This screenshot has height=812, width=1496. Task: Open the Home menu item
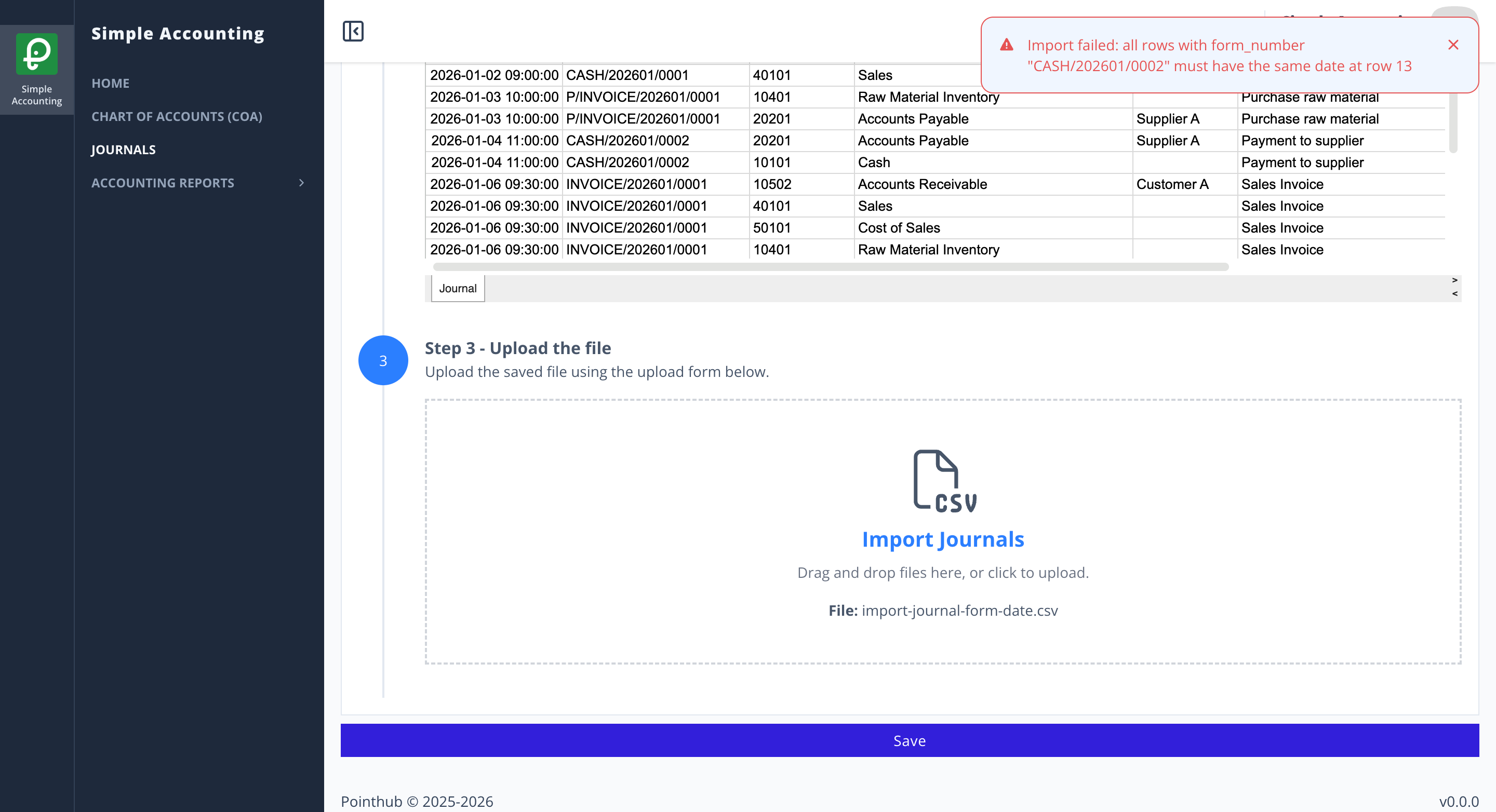tap(110, 83)
